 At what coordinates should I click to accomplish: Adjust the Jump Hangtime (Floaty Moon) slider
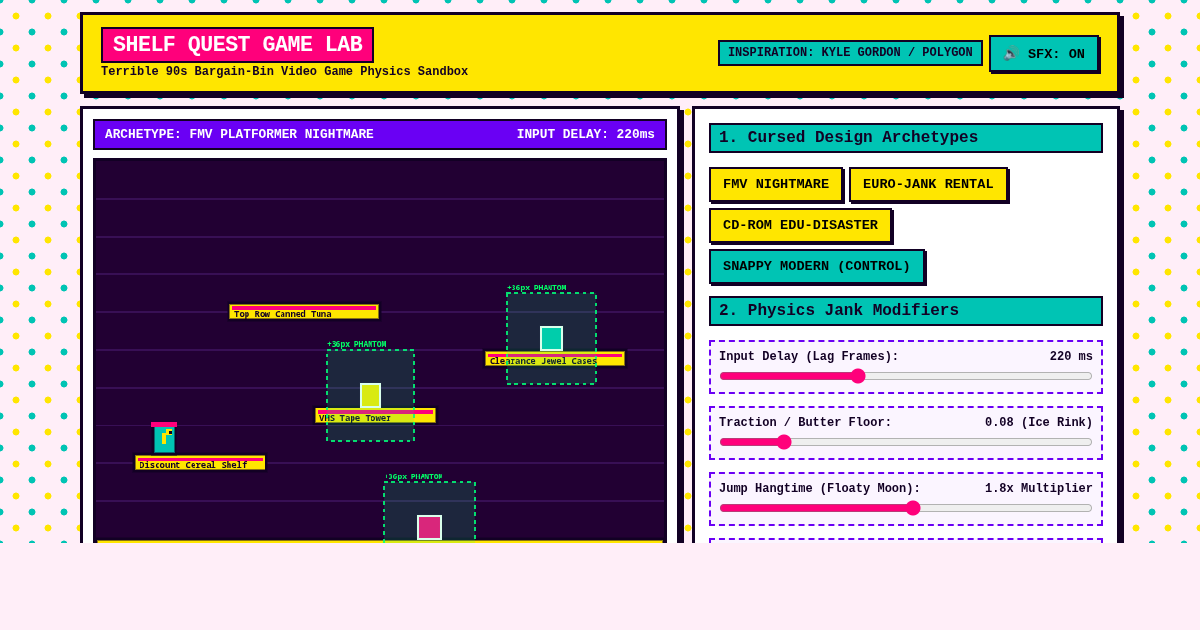[x=906, y=508]
